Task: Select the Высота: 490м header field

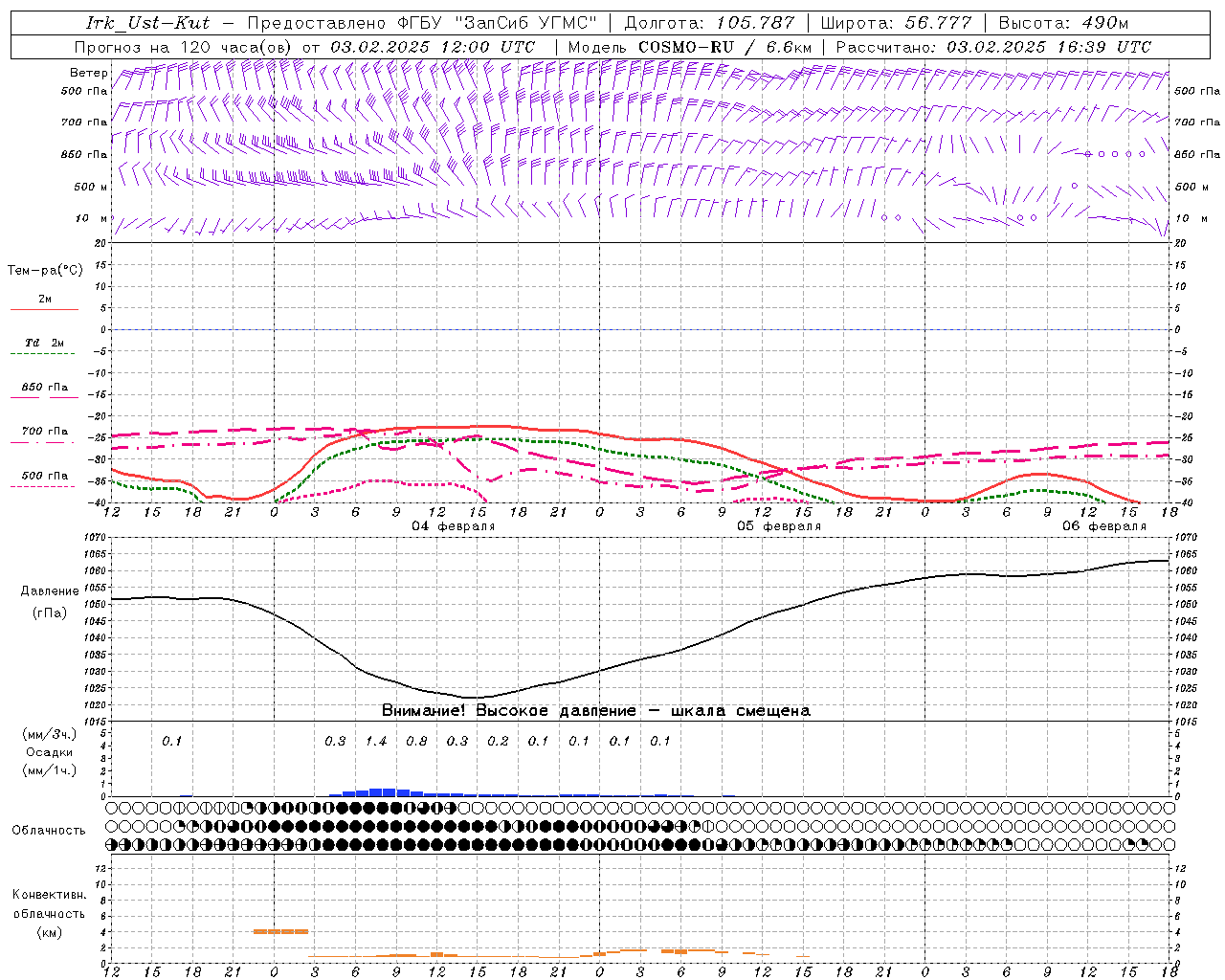Action: click(x=1063, y=23)
